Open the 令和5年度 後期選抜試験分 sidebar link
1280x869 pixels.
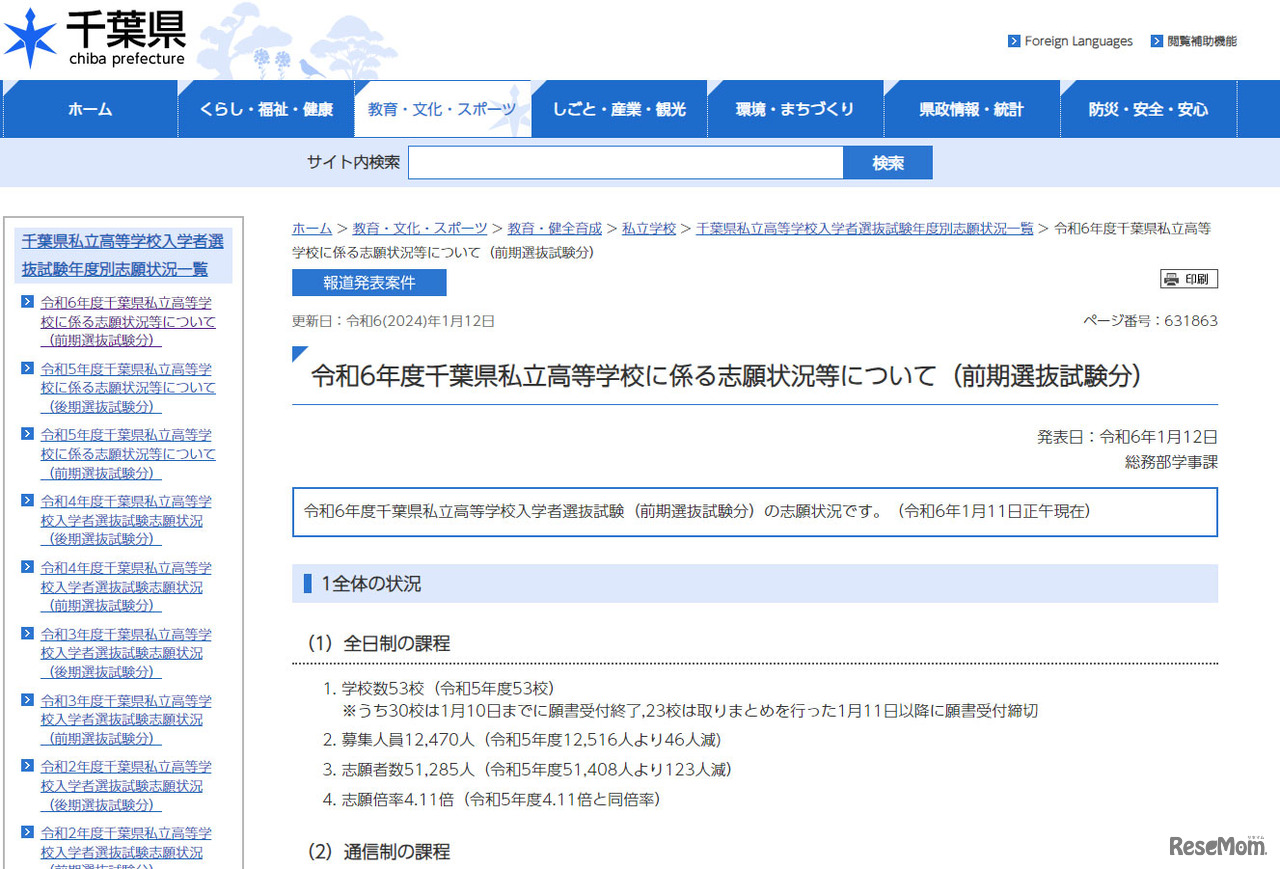click(x=127, y=387)
